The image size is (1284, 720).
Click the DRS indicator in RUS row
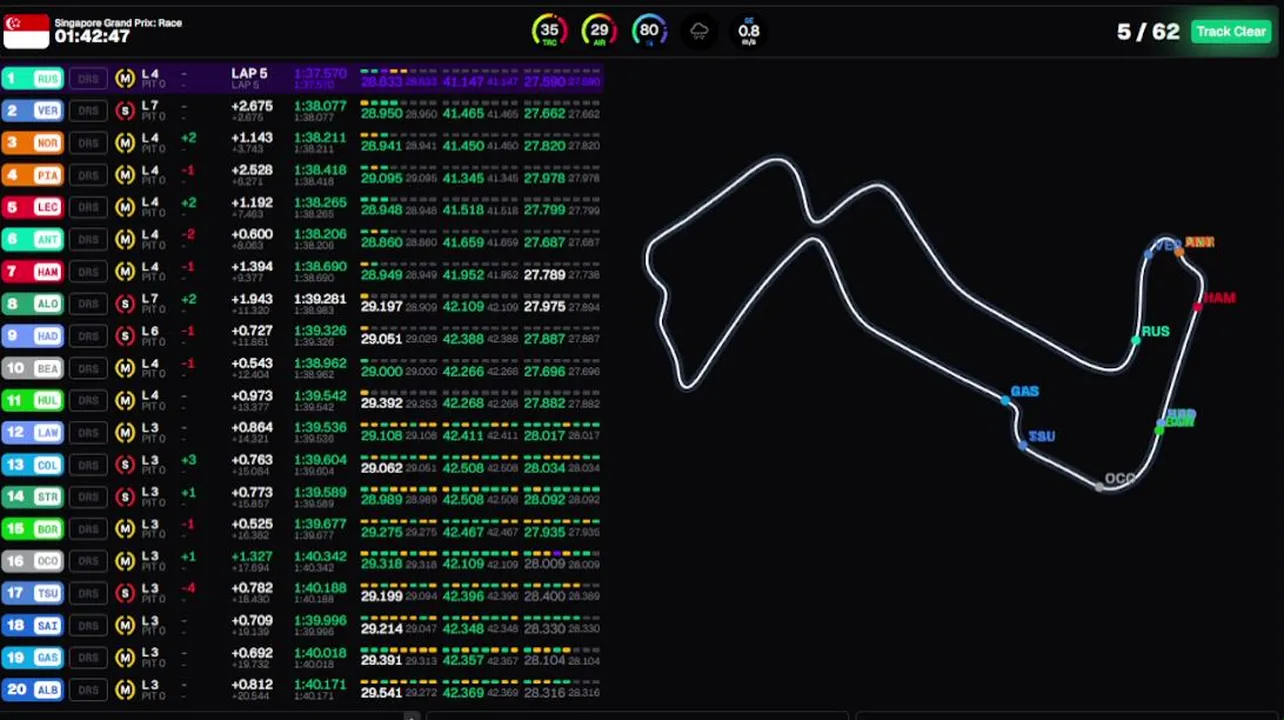click(x=89, y=79)
